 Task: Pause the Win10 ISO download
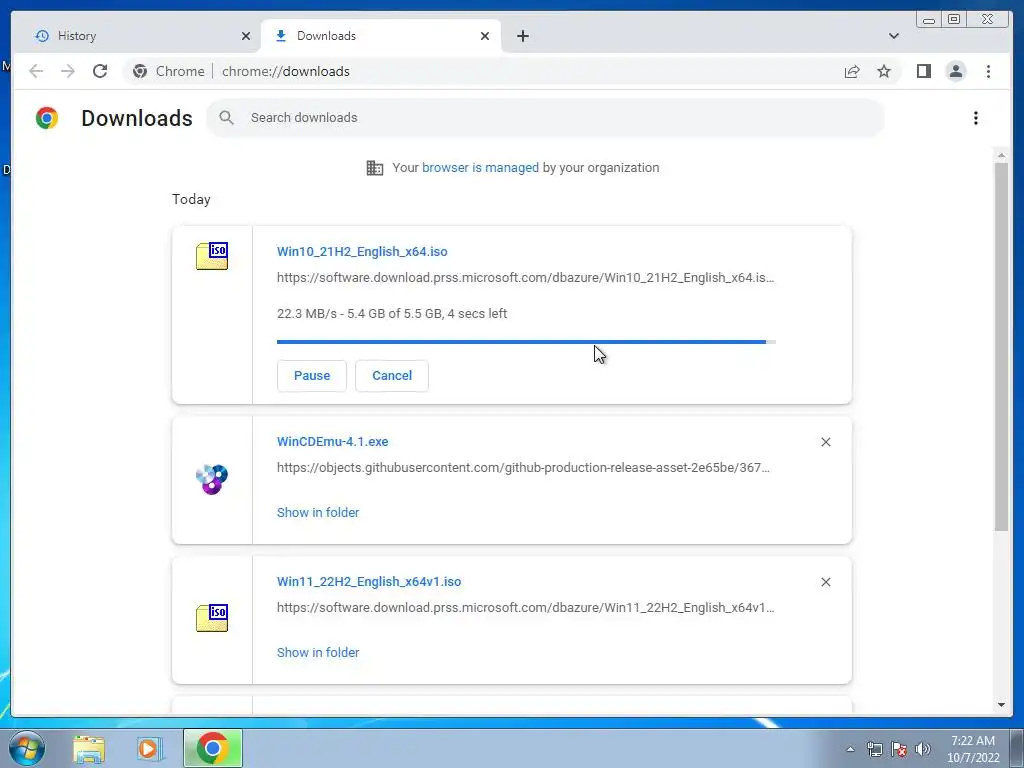pos(312,376)
